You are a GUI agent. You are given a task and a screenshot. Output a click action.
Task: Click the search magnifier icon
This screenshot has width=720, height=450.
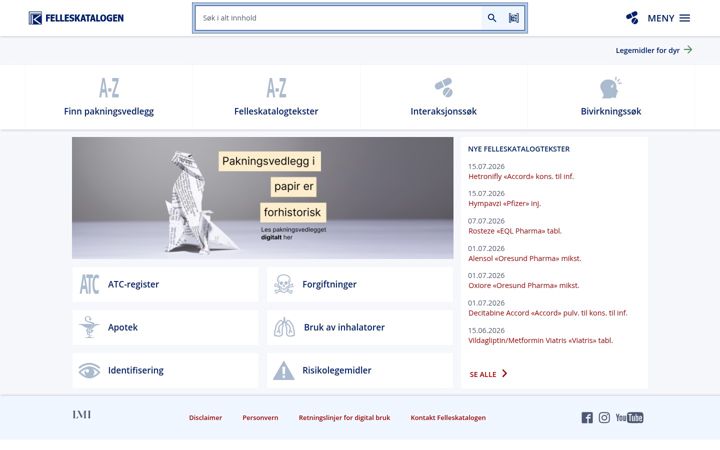[x=492, y=18]
